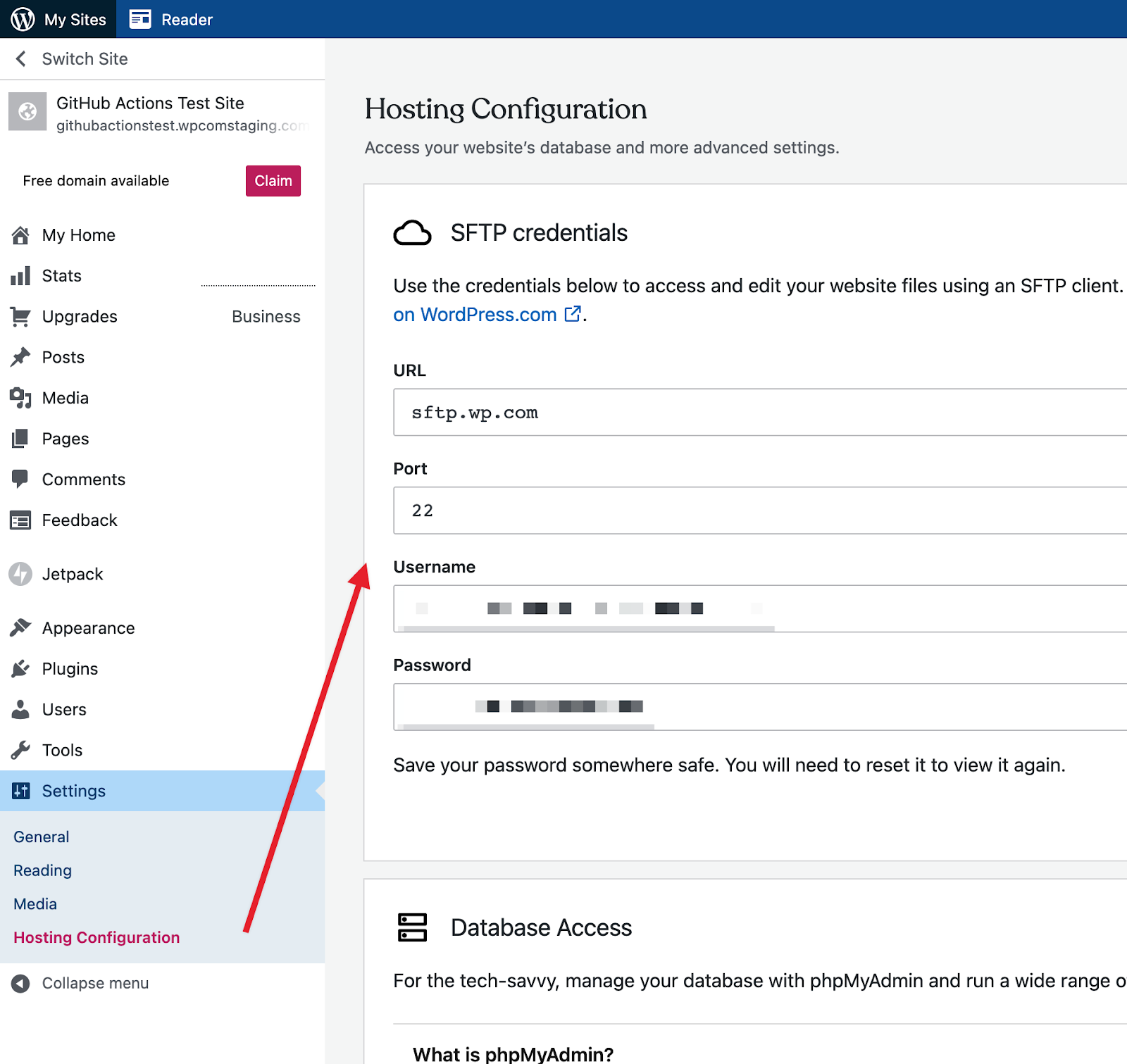Click Collapse menu label
The height and width of the screenshot is (1064, 1127).
pyautogui.click(x=95, y=984)
